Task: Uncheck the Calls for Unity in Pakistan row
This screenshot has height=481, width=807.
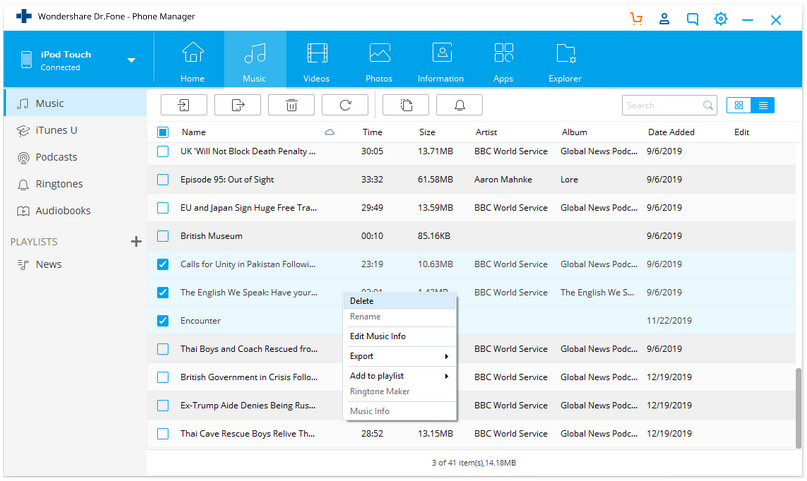Action: [163, 264]
